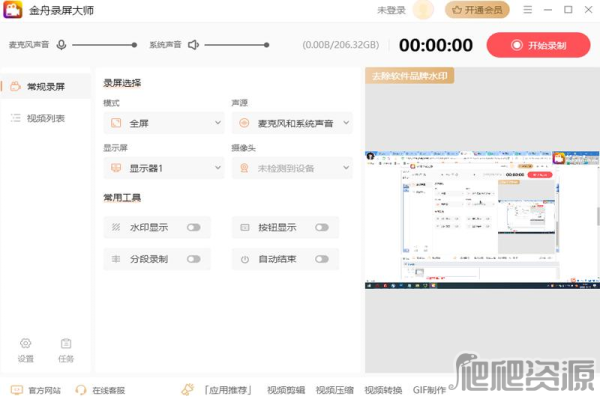600x399 pixels.
Task: Open 视频转换 in the bottom bar
Action: pyautogui.click(x=383, y=390)
